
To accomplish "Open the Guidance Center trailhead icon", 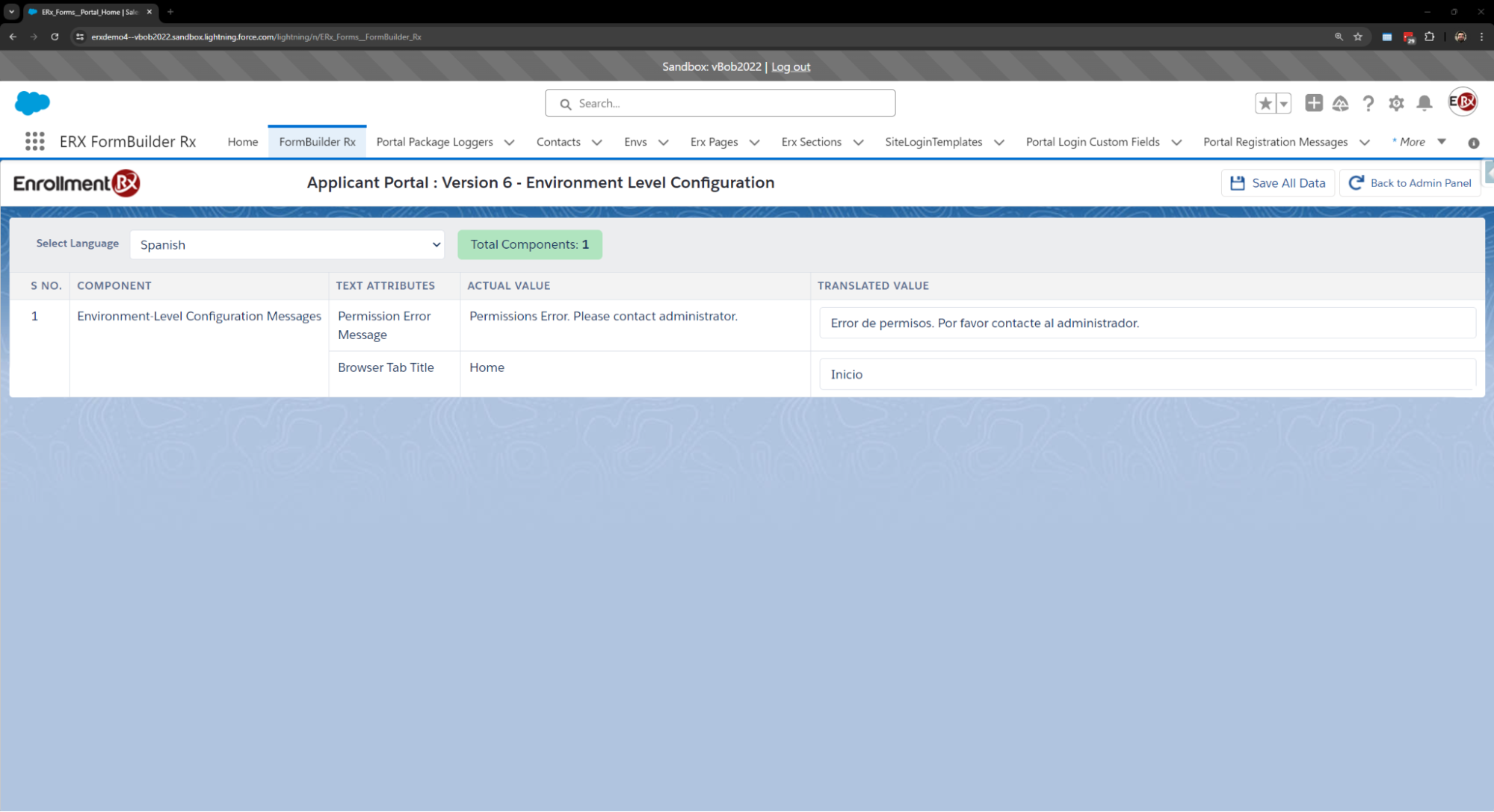I will click(x=1340, y=103).
